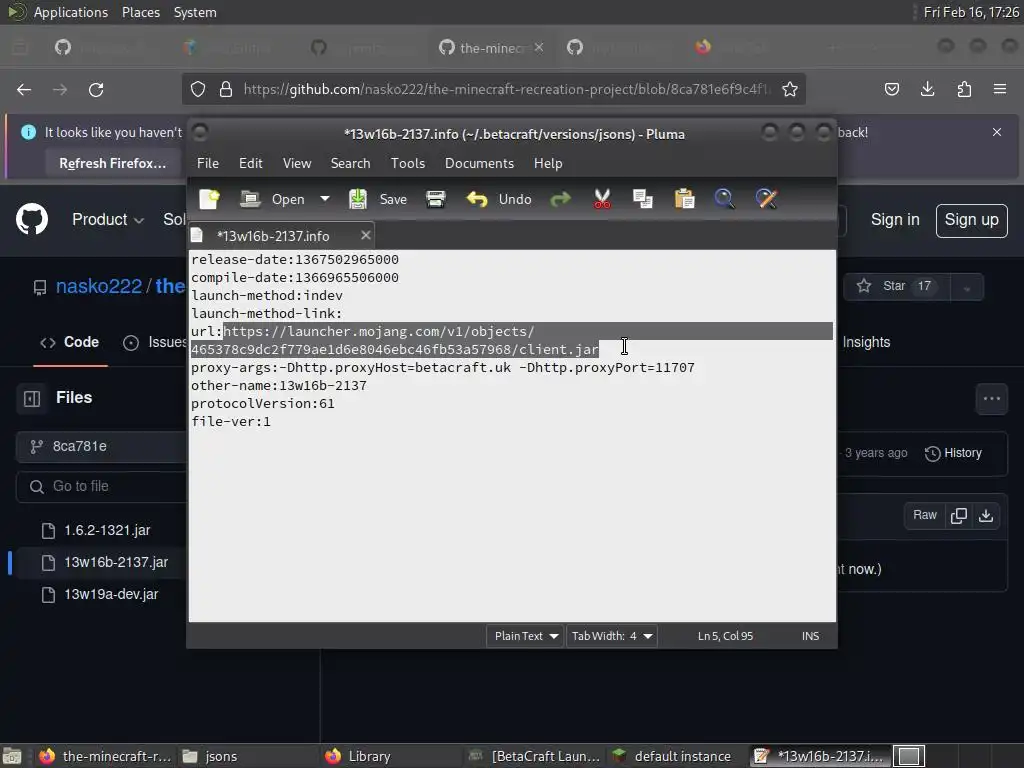This screenshot has height=768, width=1024.
Task: Expand GitHub Product menu
Action: (108, 219)
